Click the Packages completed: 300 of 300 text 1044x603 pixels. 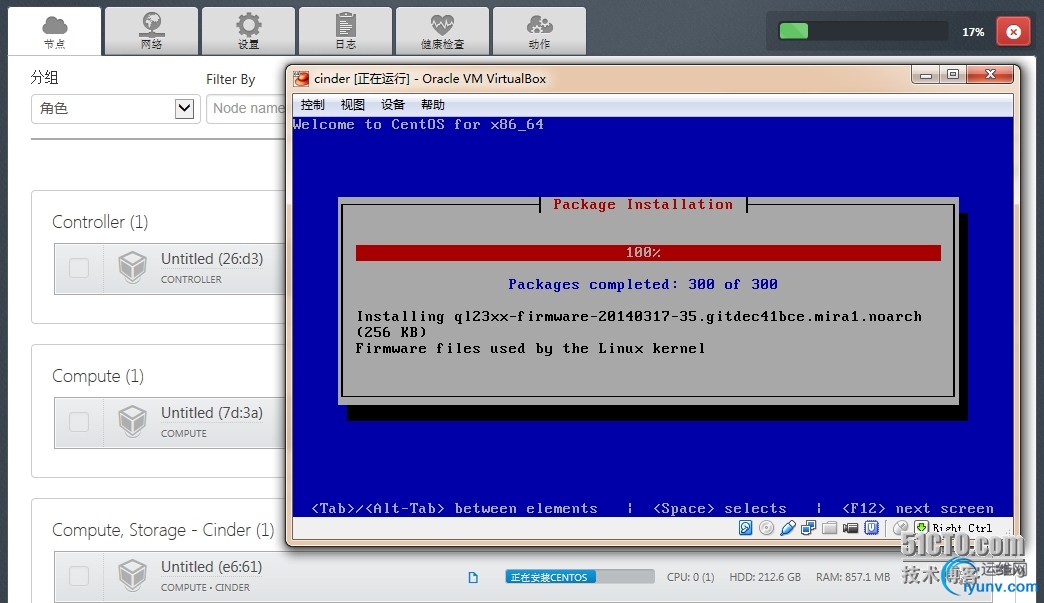point(643,284)
